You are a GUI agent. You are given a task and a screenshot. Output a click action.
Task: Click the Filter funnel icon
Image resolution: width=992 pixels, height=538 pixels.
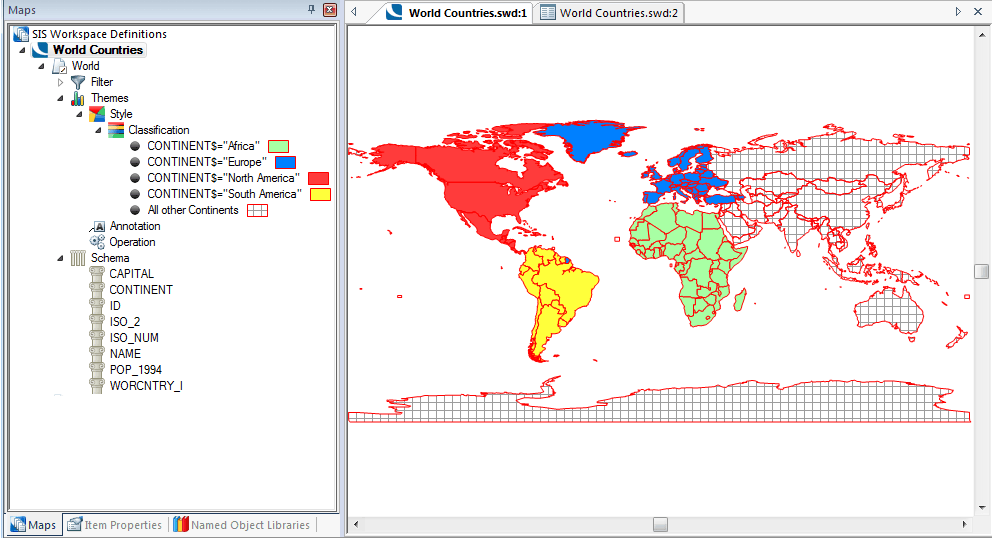click(78, 82)
